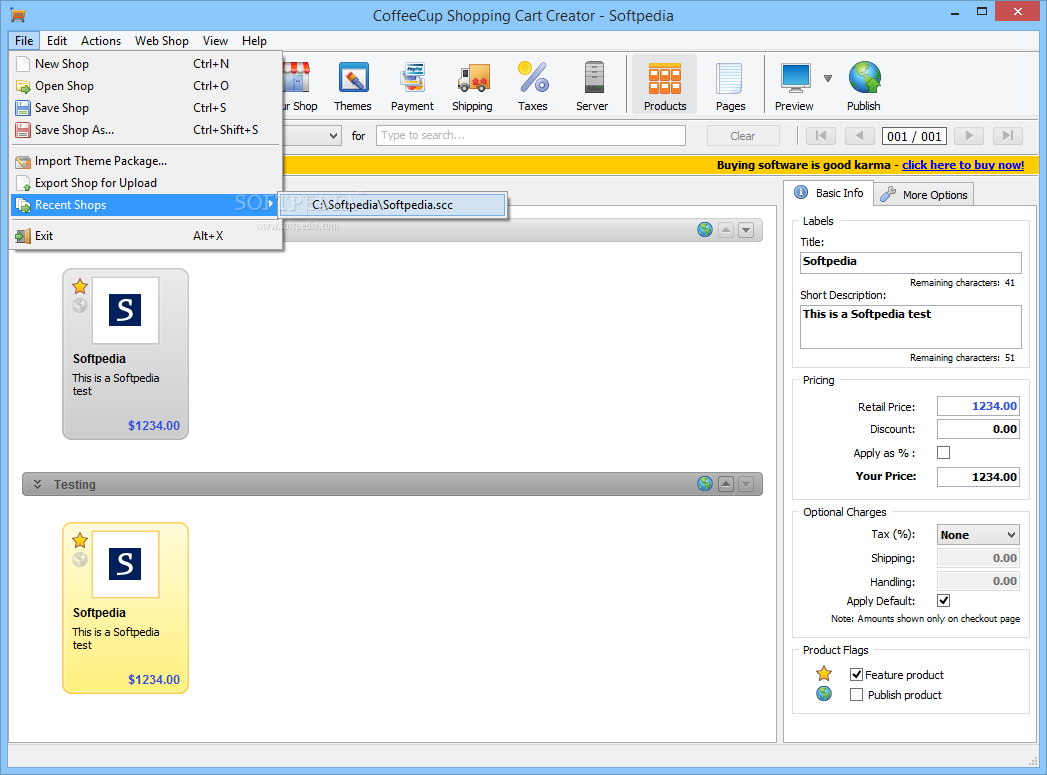1047x775 pixels.
Task: Click the Retail Price field
Action: [978, 406]
